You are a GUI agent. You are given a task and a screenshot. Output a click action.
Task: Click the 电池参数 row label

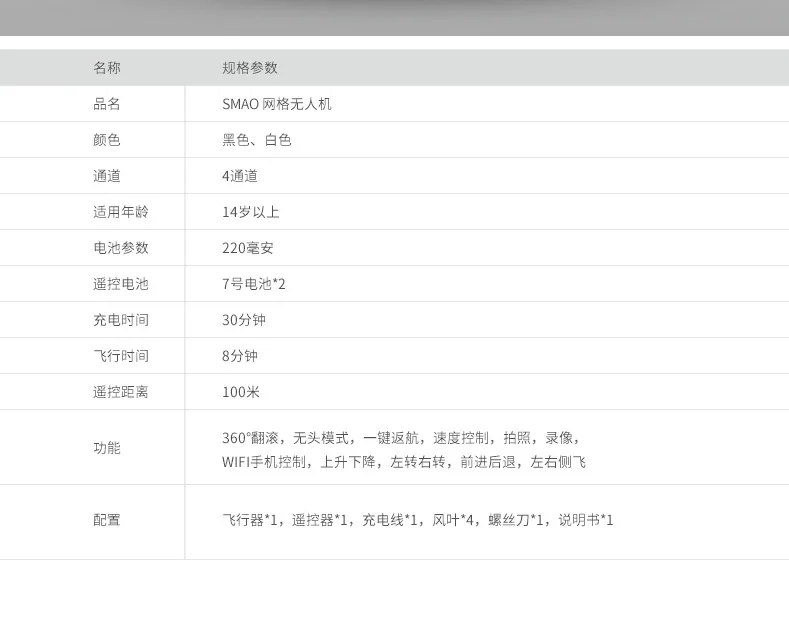point(121,248)
